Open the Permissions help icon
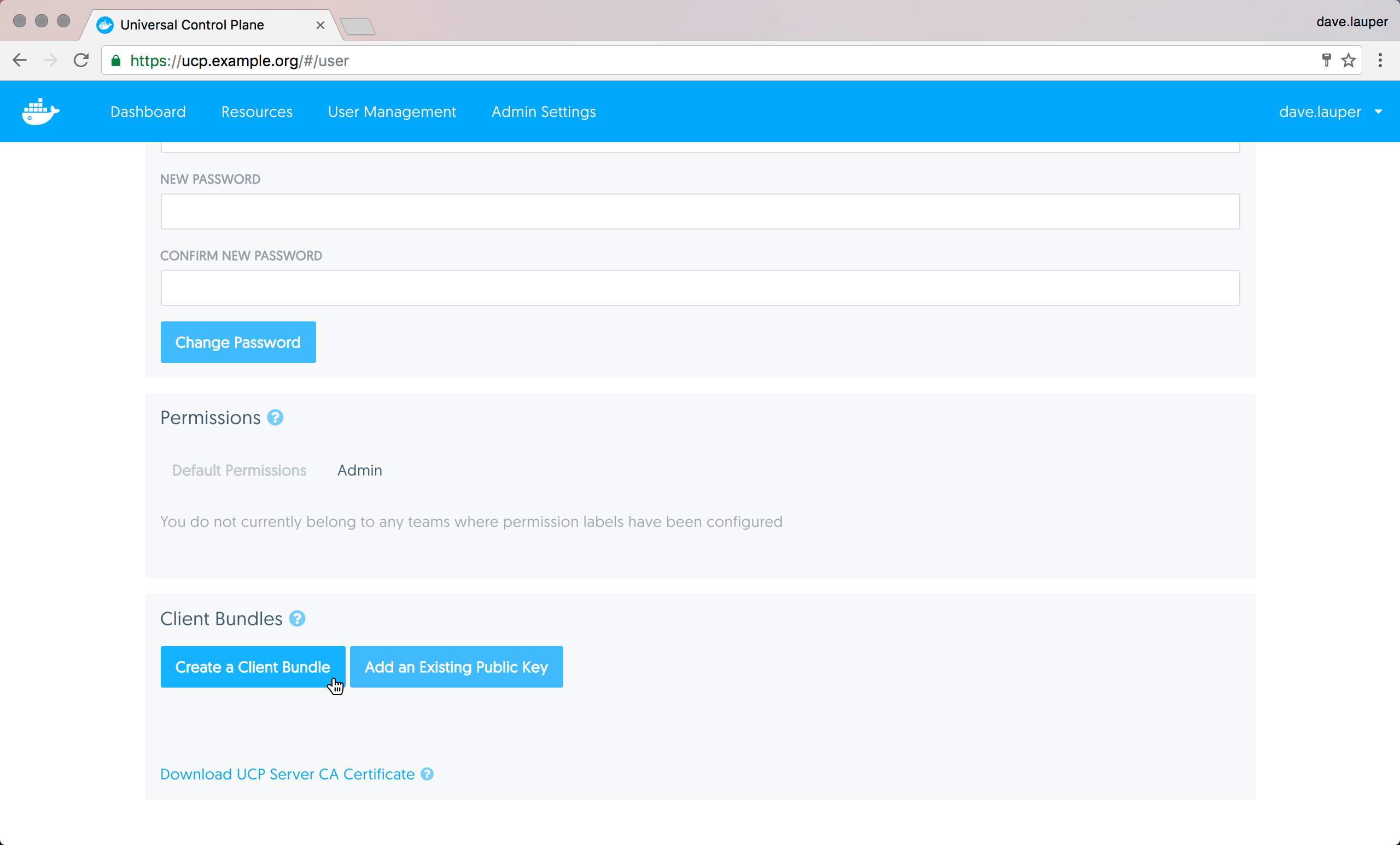This screenshot has height=845, width=1400. tap(275, 418)
